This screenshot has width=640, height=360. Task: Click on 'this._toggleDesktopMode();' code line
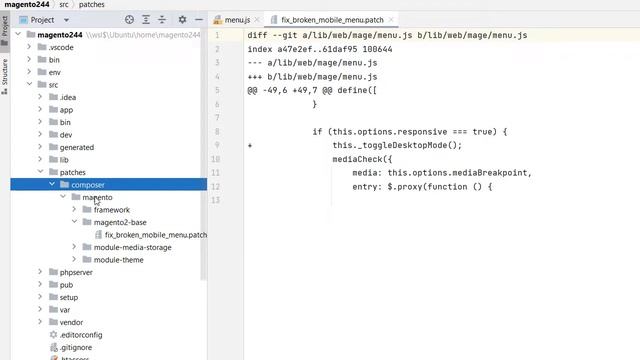click(x=397, y=145)
